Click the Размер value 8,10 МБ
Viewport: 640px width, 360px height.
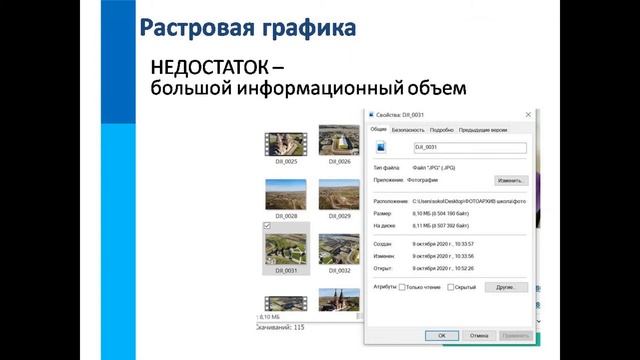pos(440,213)
